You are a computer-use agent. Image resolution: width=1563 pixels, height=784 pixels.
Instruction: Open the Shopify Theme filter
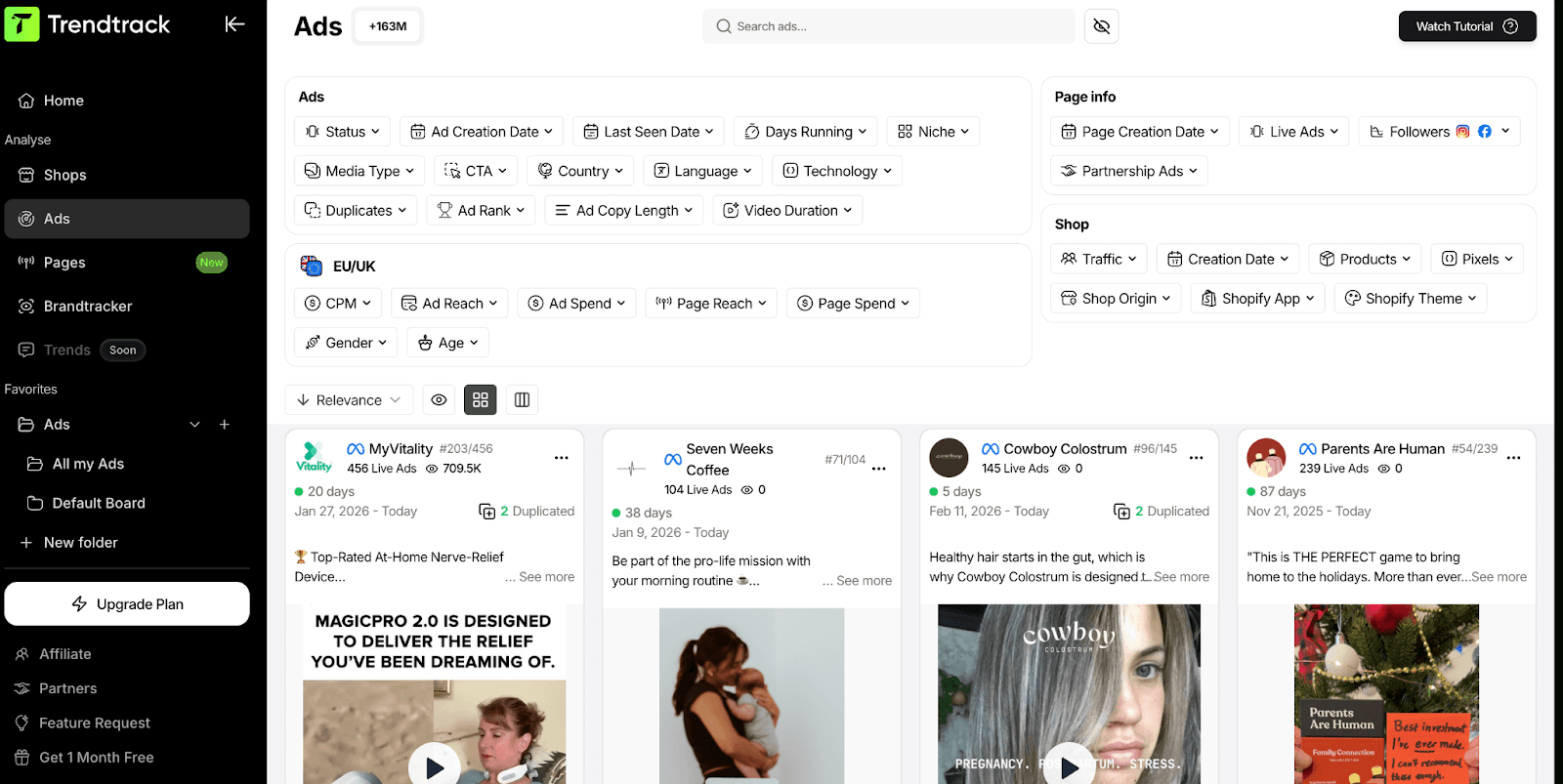click(1411, 298)
